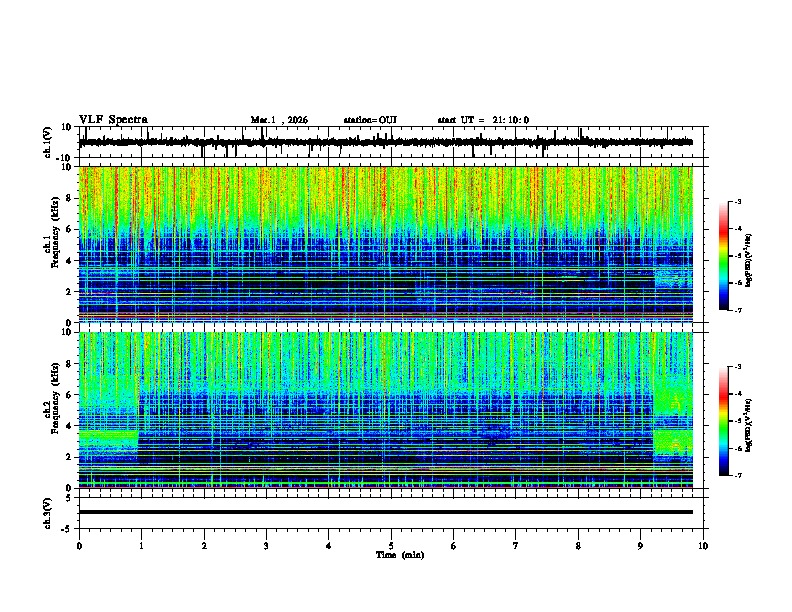Click the "8" kHz tick of ch.1 spectrogram

coord(69,198)
